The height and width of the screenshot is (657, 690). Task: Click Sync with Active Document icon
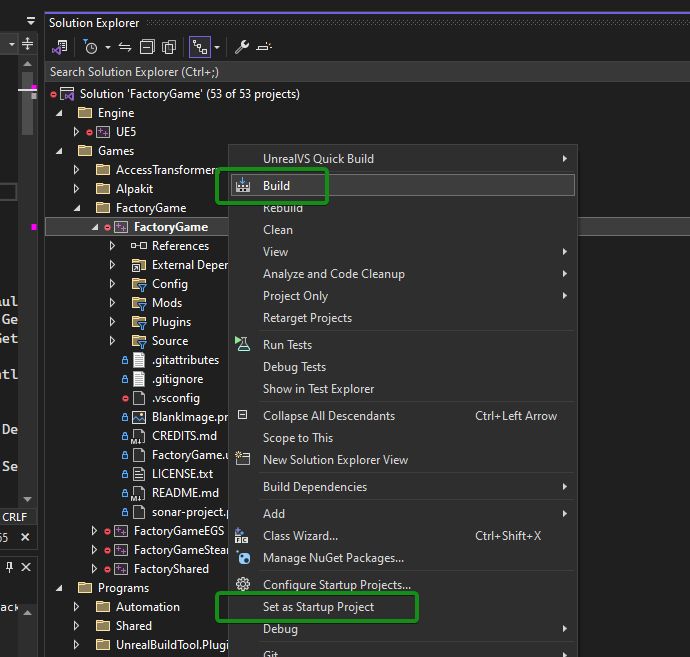125,47
